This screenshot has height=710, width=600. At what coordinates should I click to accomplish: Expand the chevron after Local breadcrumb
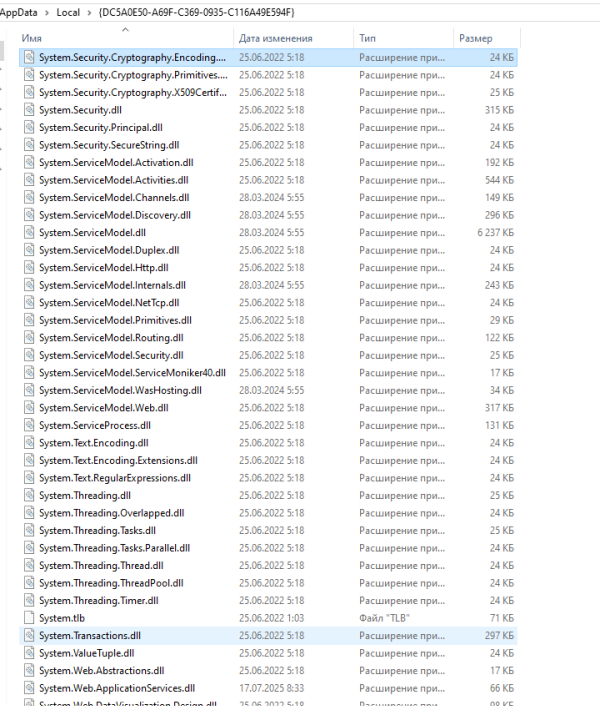pyautogui.click(x=89, y=13)
